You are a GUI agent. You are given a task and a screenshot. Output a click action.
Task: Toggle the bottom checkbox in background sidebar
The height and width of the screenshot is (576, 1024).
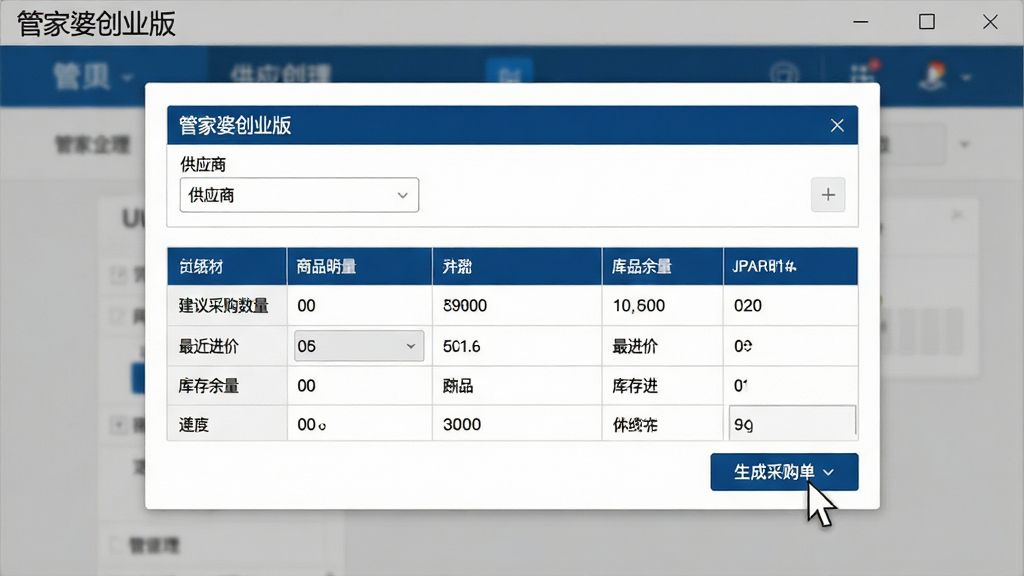(116, 544)
